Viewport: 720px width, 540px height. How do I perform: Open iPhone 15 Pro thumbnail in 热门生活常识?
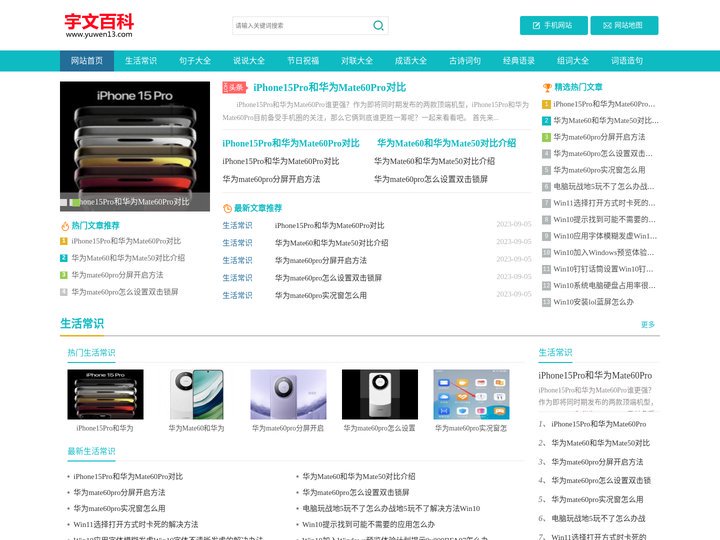click(x=105, y=394)
